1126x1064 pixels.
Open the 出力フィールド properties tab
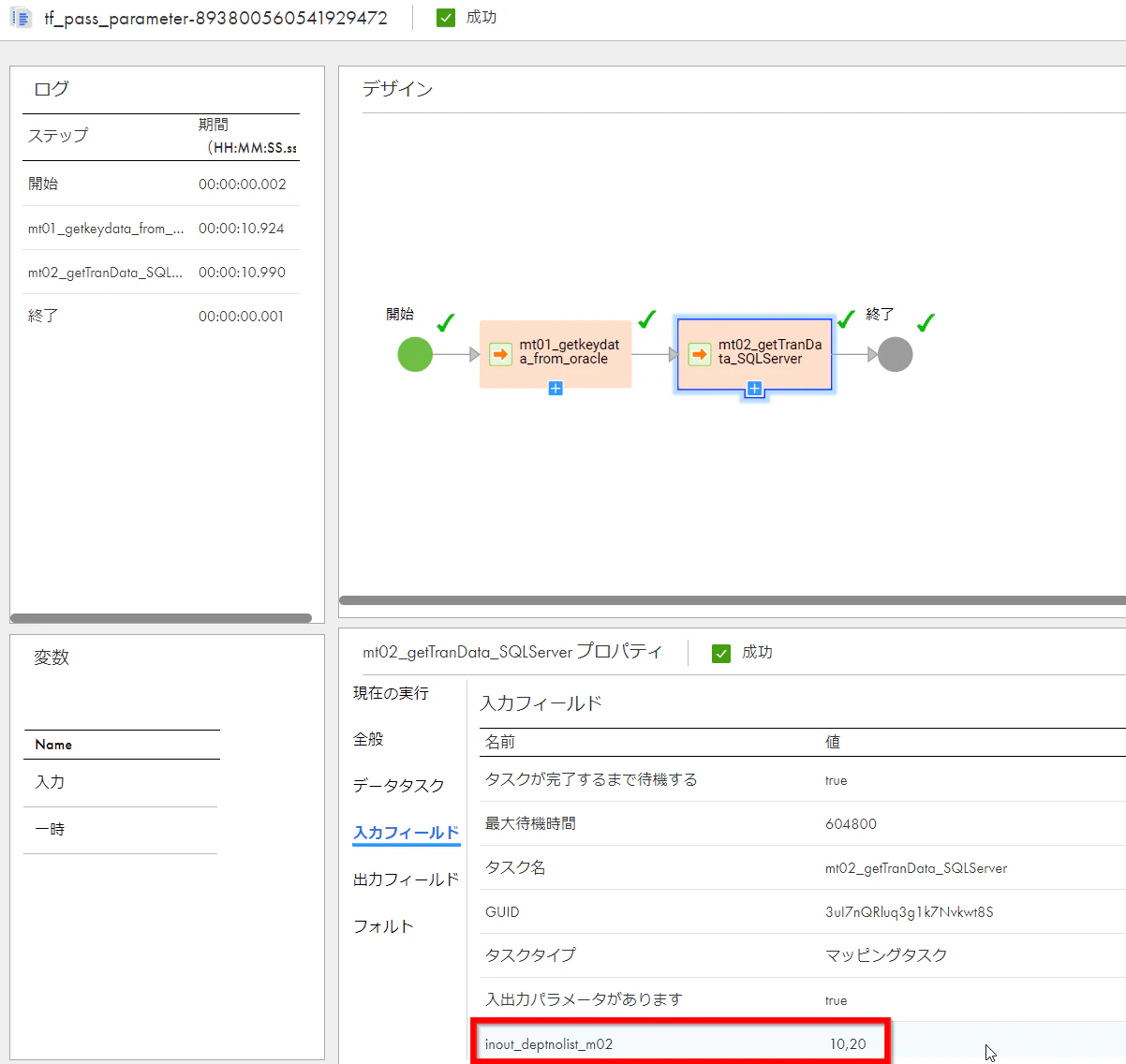pyautogui.click(x=406, y=879)
